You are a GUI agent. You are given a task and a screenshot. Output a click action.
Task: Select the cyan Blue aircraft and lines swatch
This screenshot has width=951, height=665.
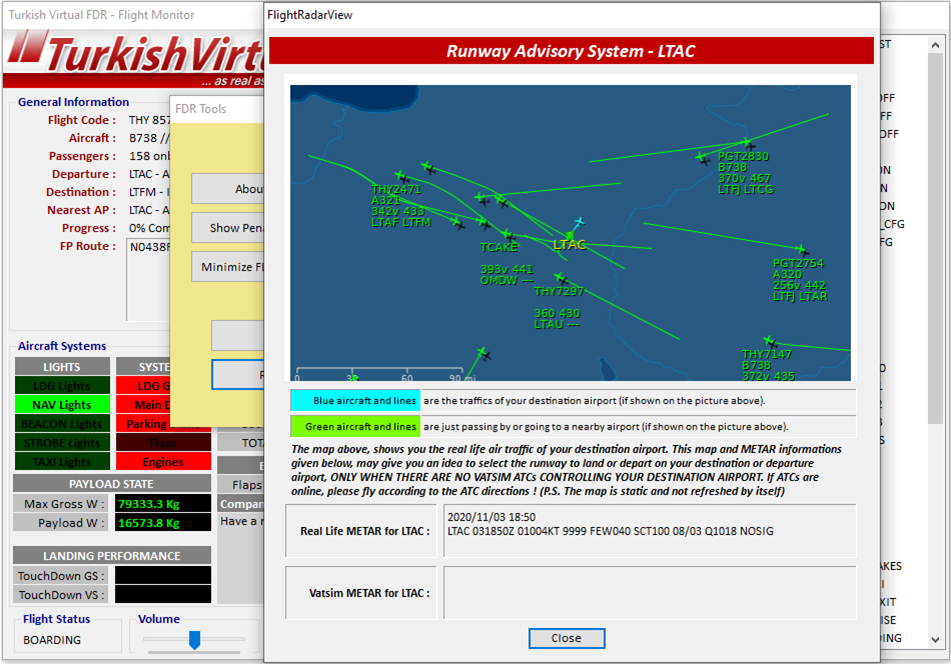[355, 400]
